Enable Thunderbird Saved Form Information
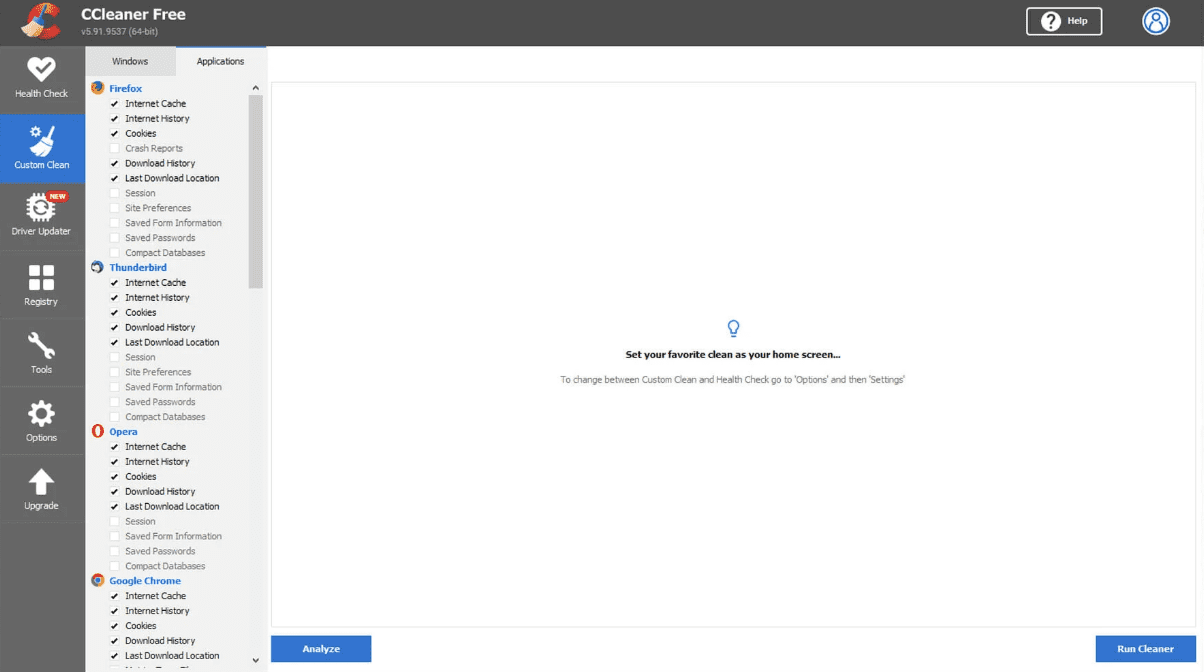1204x672 pixels. [115, 387]
